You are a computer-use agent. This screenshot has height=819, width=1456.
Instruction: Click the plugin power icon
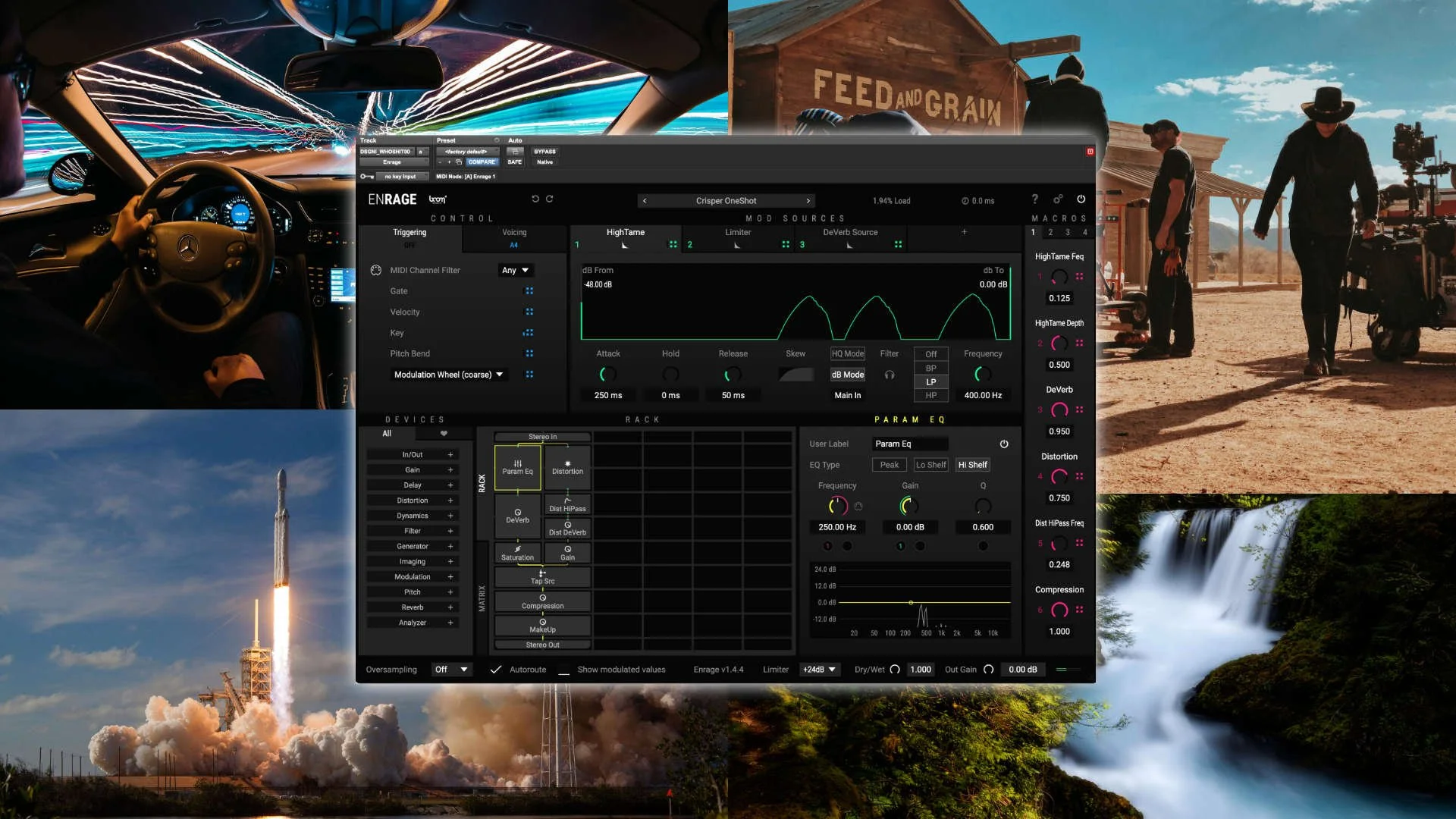pyautogui.click(x=1081, y=199)
